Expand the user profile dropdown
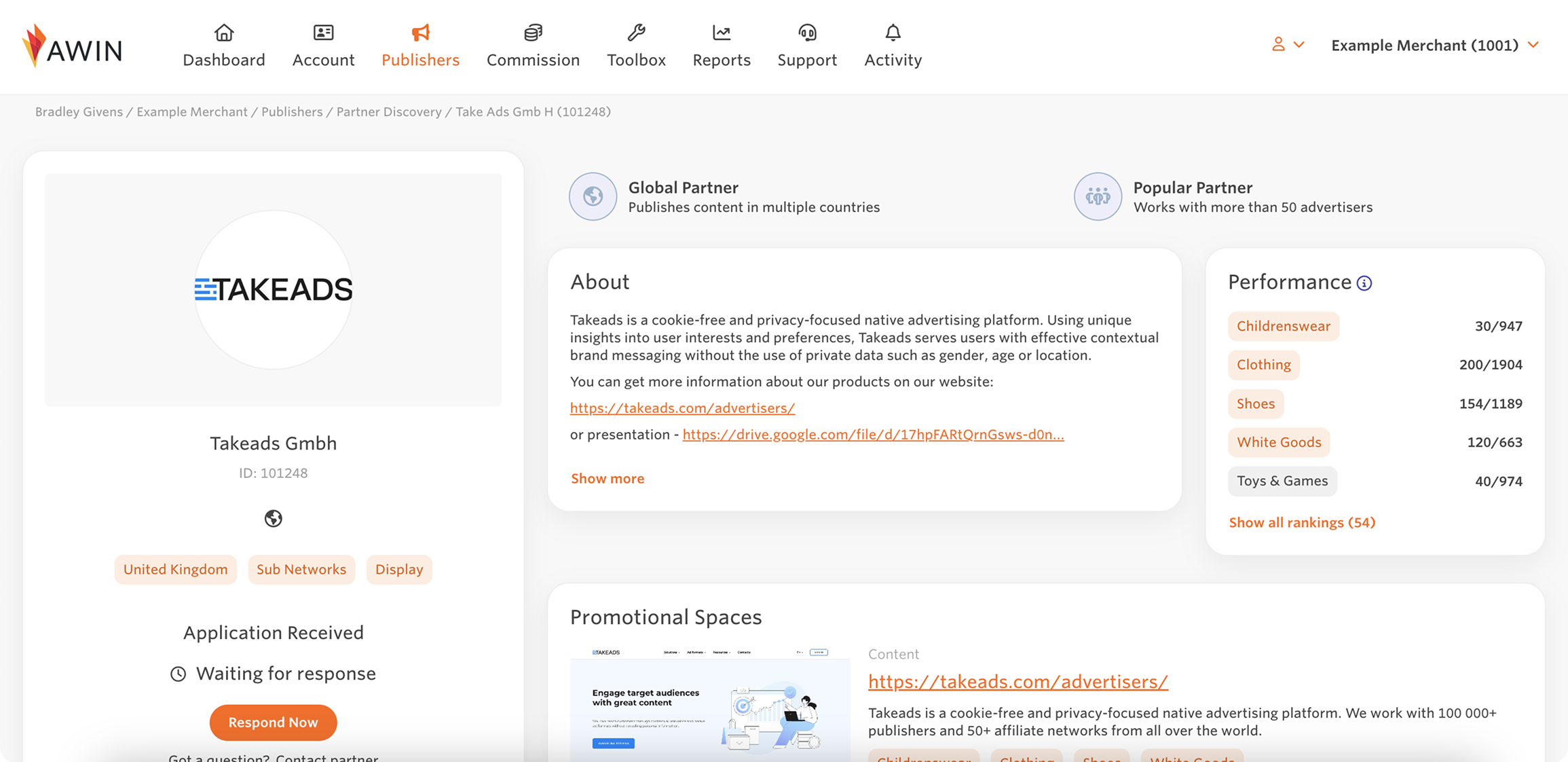This screenshot has width=1568, height=762. click(1288, 45)
